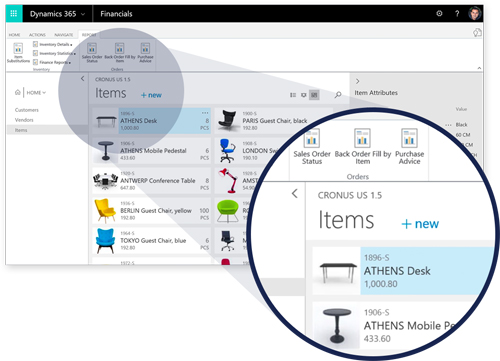
Task: Select ATHENS Desk tile in the magnified circle
Action: pyautogui.click(x=403, y=271)
